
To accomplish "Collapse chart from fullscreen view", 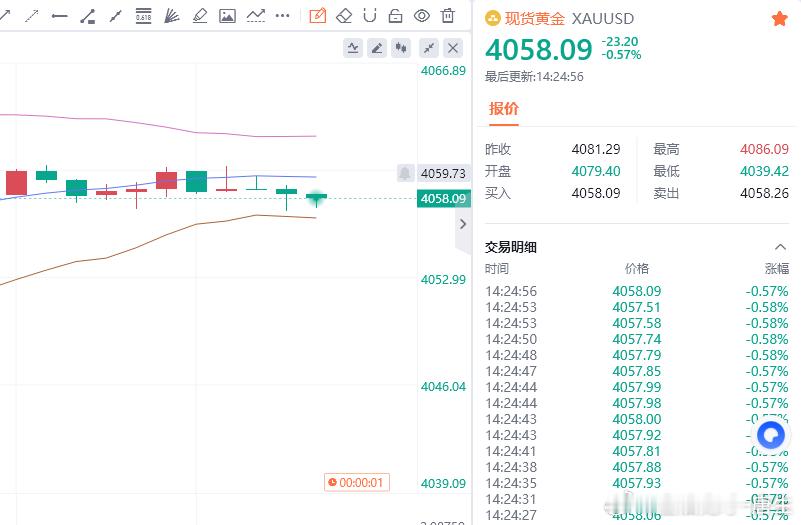I will (429, 48).
